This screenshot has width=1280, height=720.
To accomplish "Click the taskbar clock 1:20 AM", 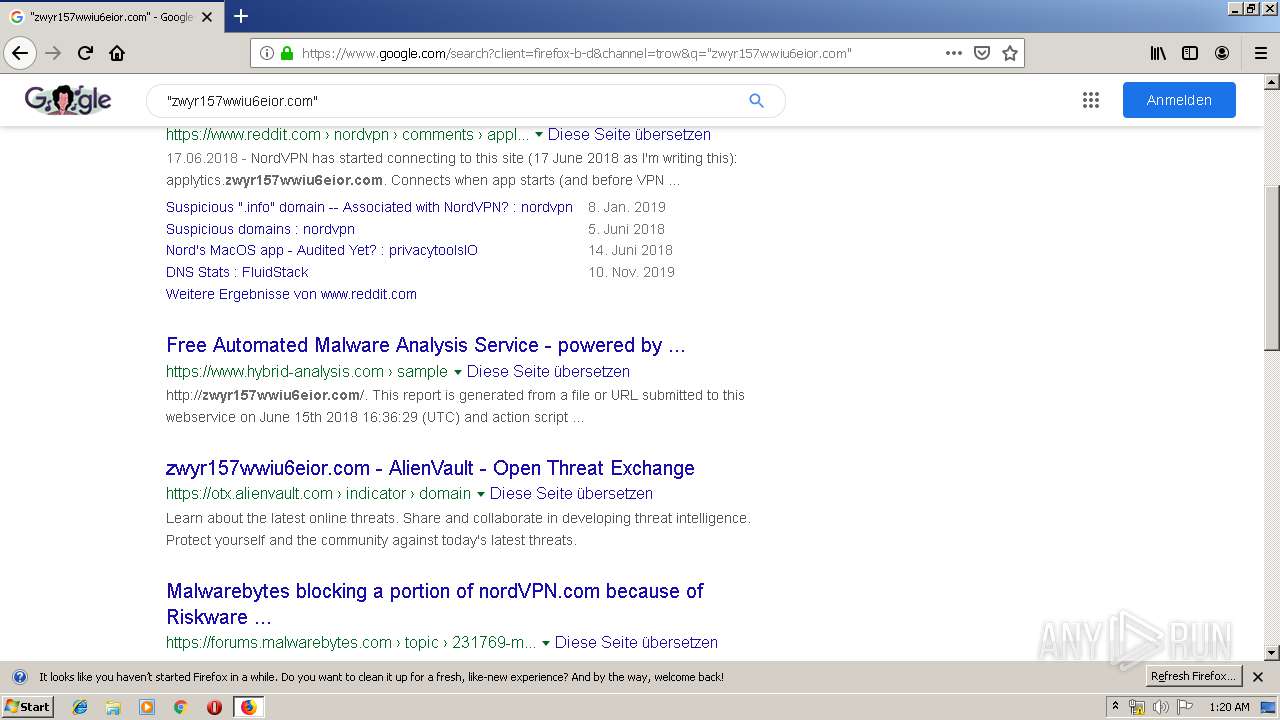I will tap(1229, 707).
